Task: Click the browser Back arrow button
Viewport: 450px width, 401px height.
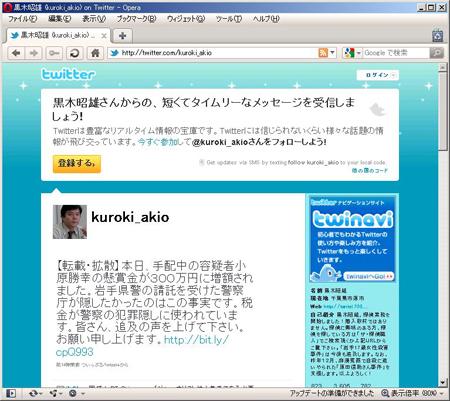Action: click(16, 53)
